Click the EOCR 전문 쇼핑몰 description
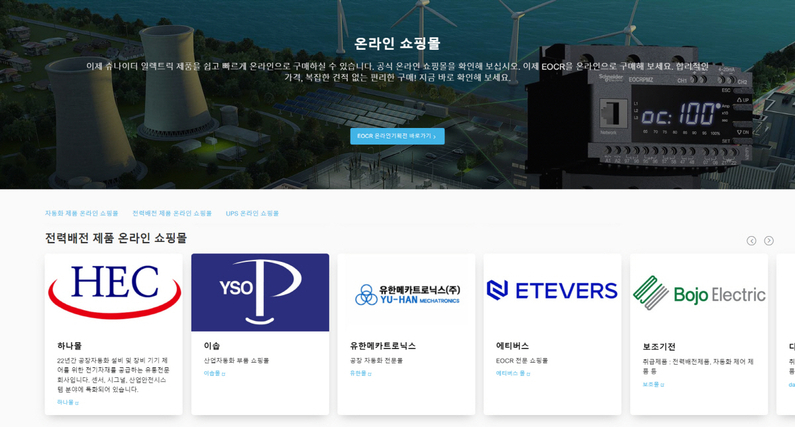This screenshot has width=795, height=427. tap(522, 361)
